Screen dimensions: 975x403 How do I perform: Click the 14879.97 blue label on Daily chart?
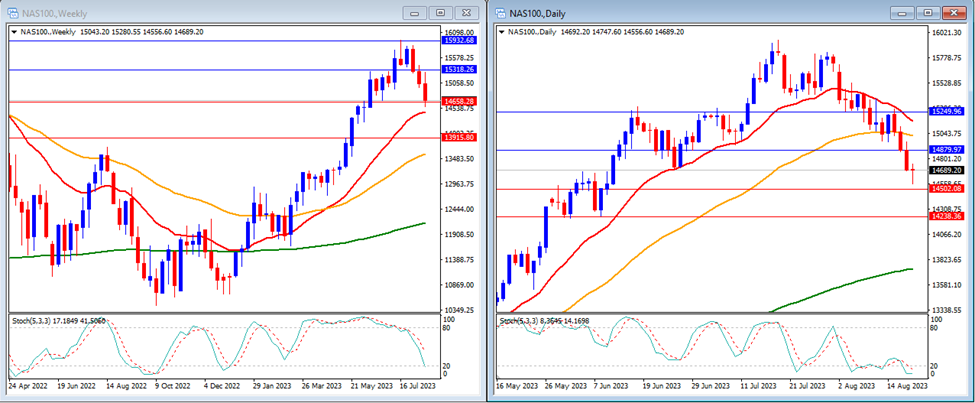946,150
